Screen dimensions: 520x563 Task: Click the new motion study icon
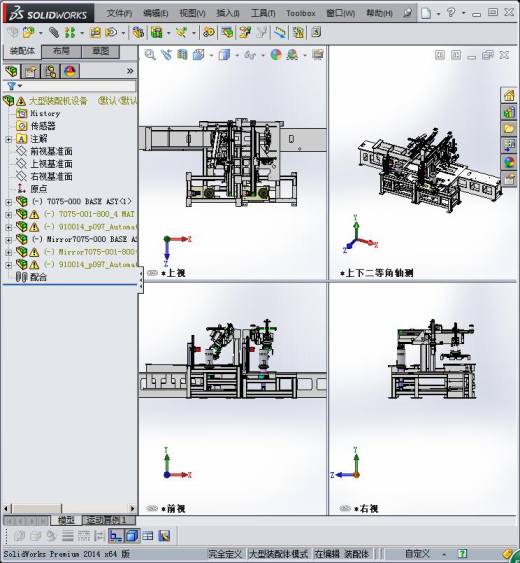[209, 33]
